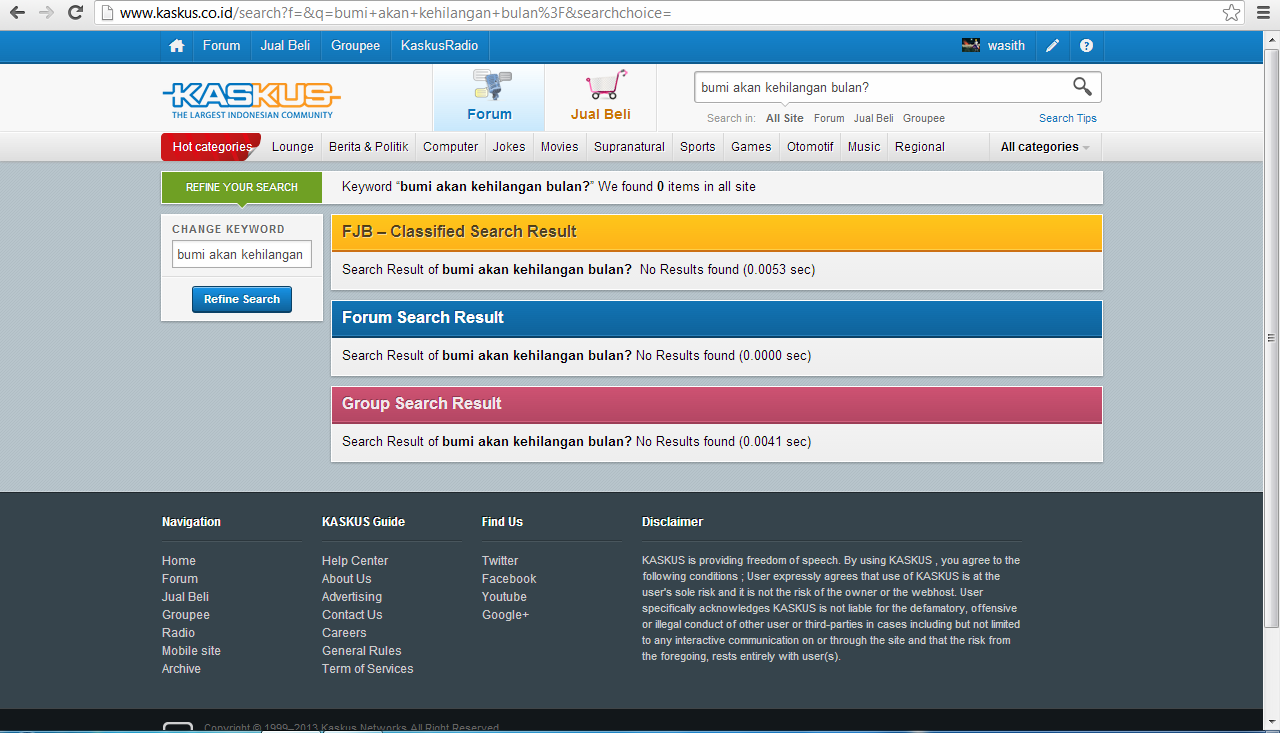Click the home icon in top bar
The height and width of the screenshot is (733, 1280).
pos(177,46)
